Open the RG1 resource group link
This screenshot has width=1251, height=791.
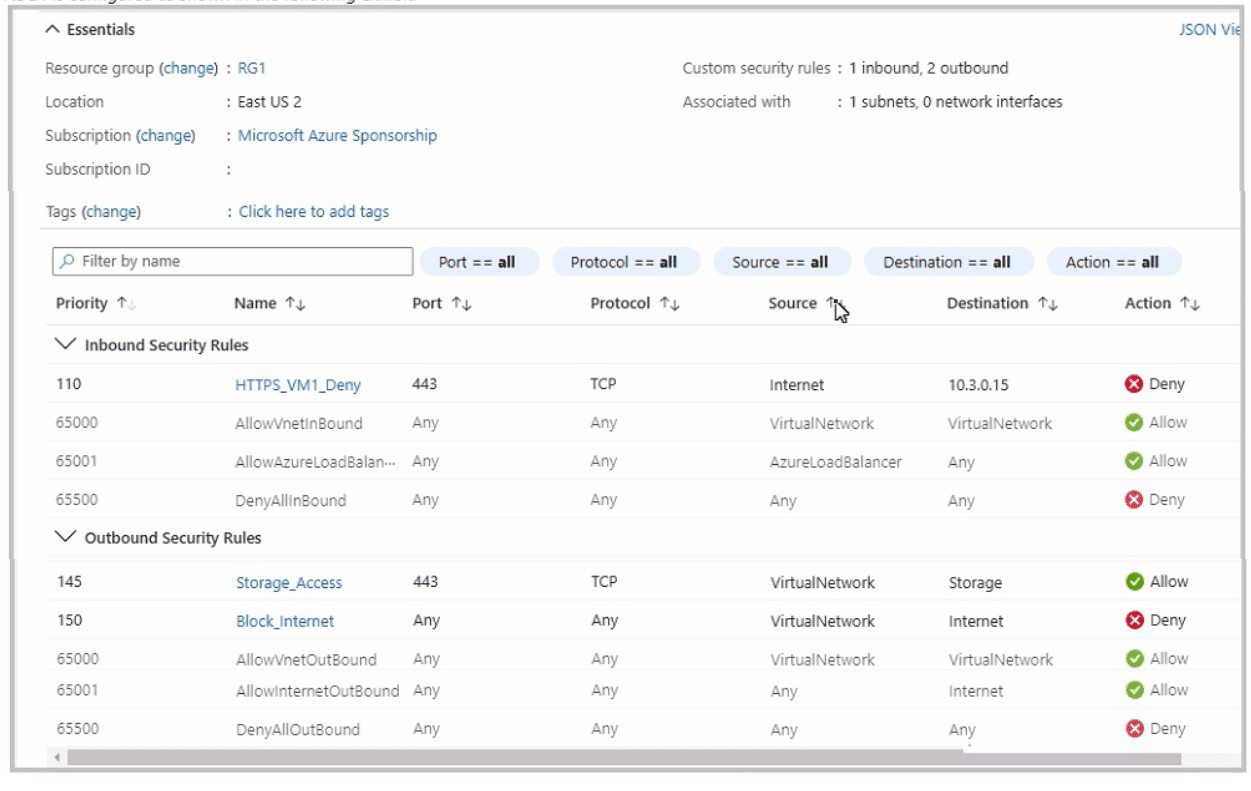click(x=252, y=69)
